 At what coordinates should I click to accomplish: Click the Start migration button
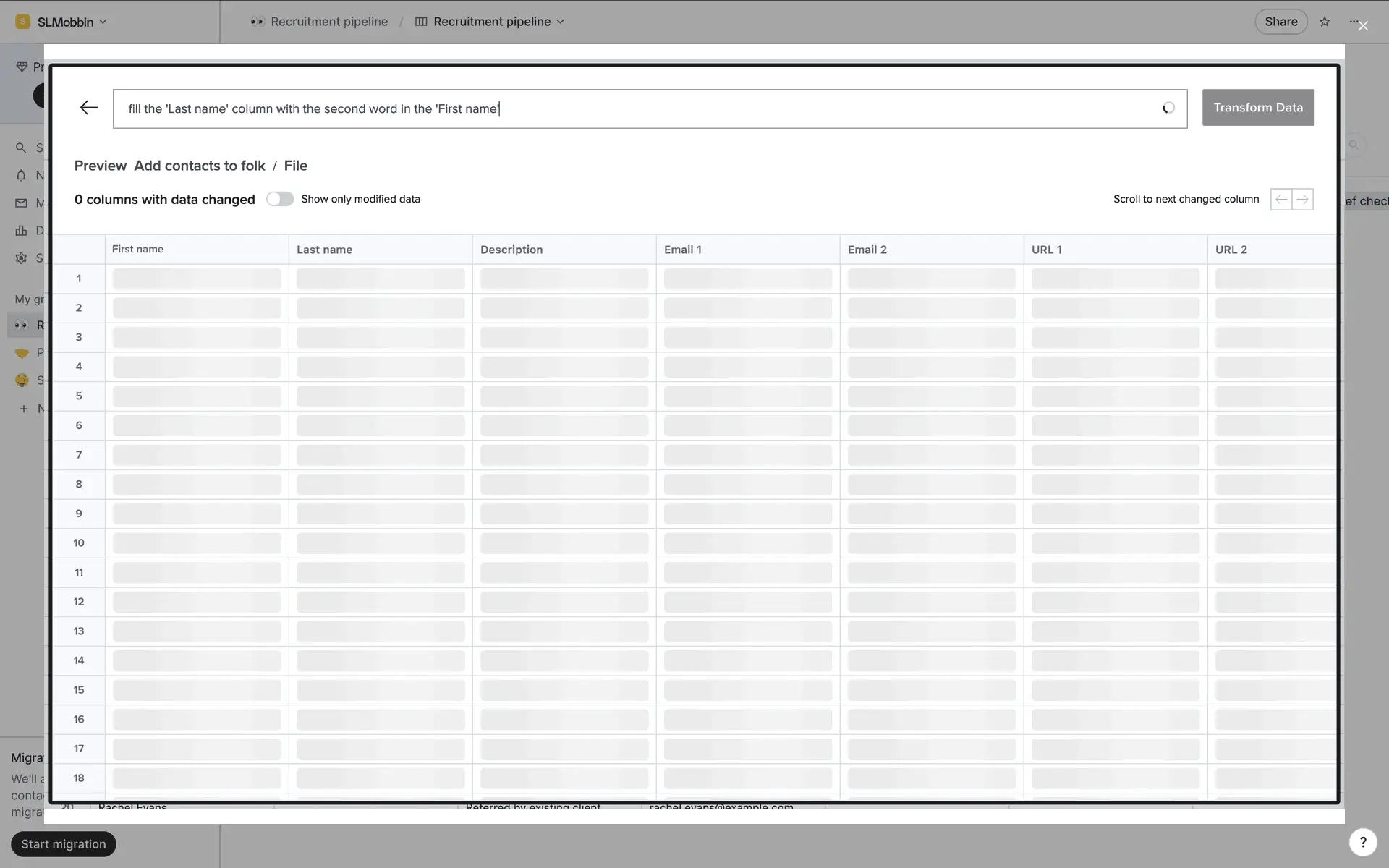click(64, 844)
